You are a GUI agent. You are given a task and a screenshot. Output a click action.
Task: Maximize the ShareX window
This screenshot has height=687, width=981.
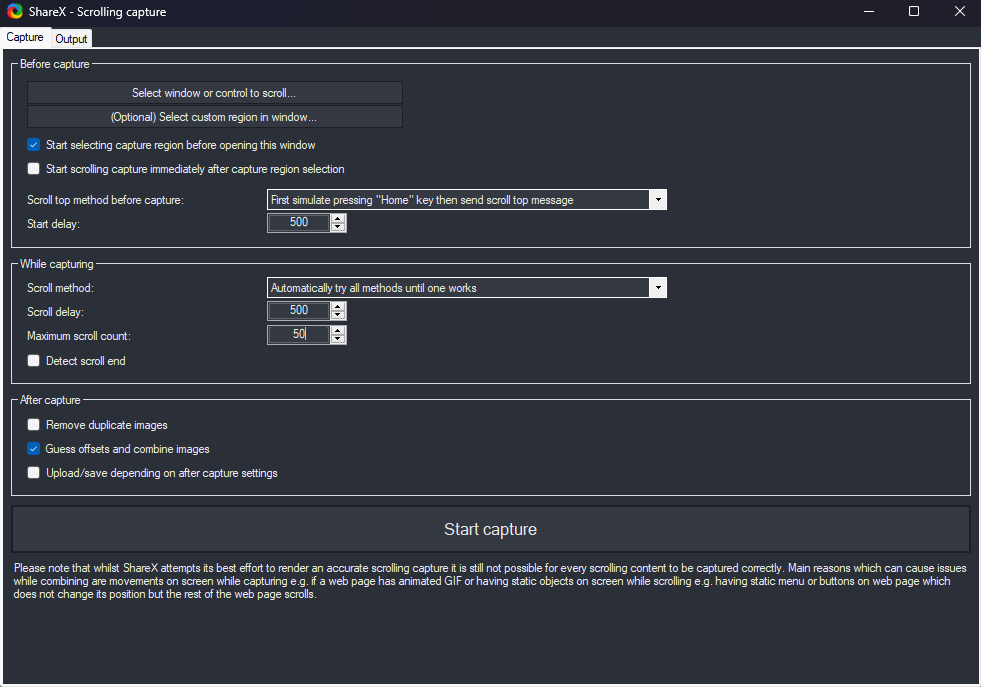tap(913, 11)
